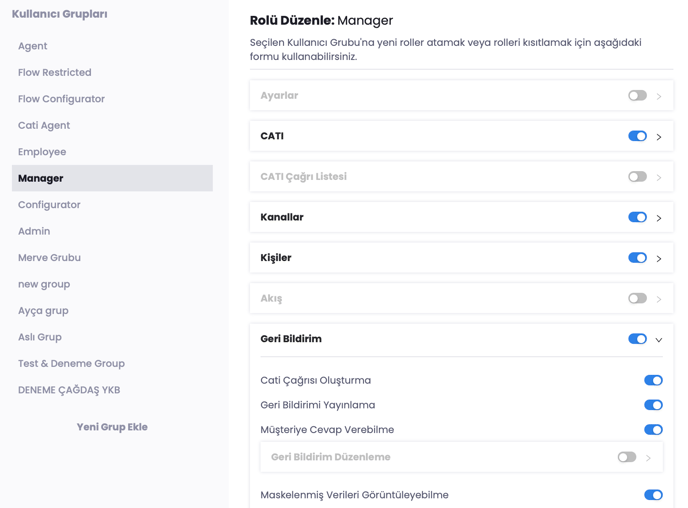This screenshot has height=508, width=688.
Task: Click Yeni Grup Ekle button
Action: point(112,427)
